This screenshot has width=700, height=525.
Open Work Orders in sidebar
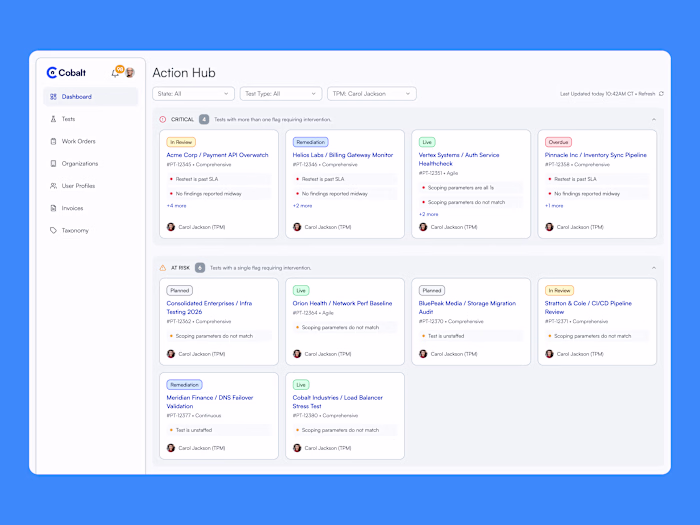pos(91,141)
